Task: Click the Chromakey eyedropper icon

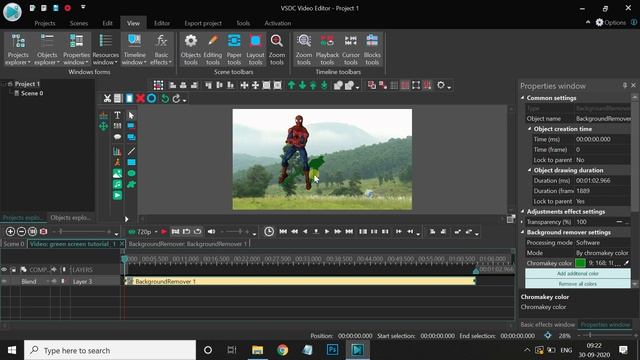Action: pos(626,263)
